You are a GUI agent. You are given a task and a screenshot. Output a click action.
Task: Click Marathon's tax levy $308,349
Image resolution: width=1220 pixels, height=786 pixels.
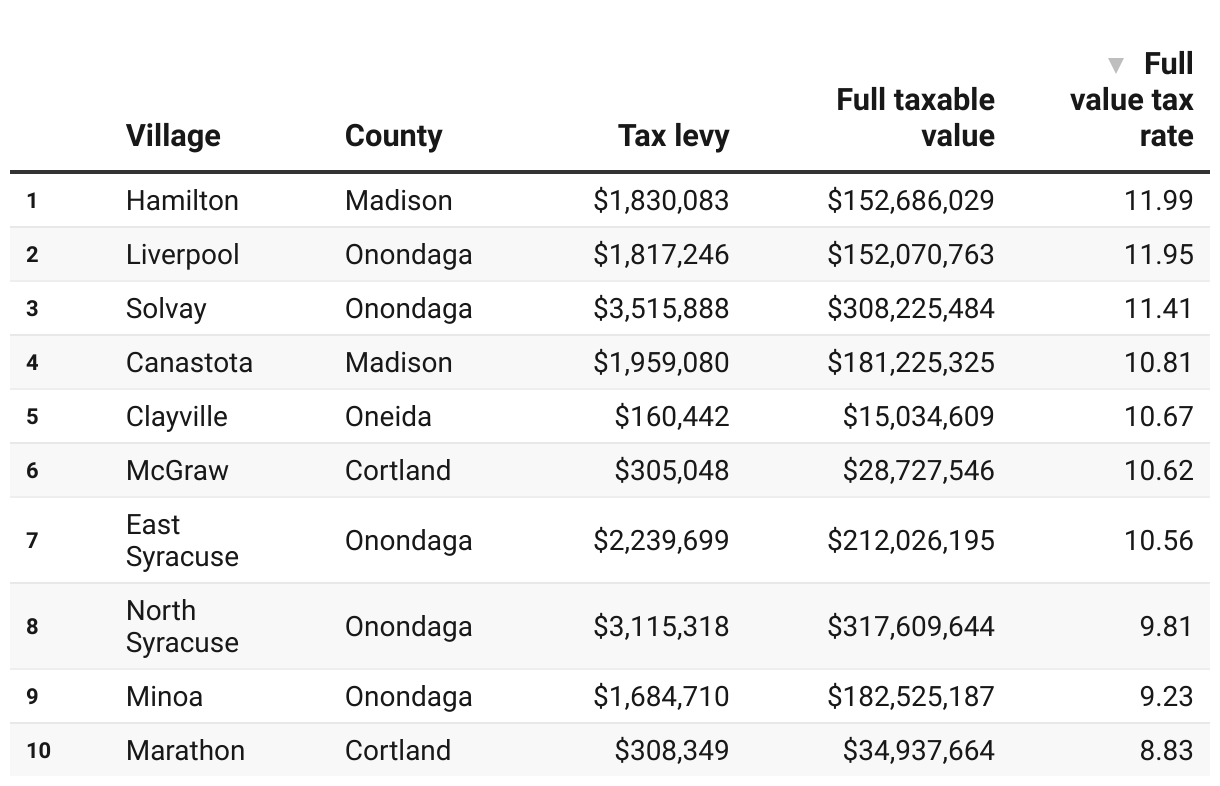pos(672,750)
